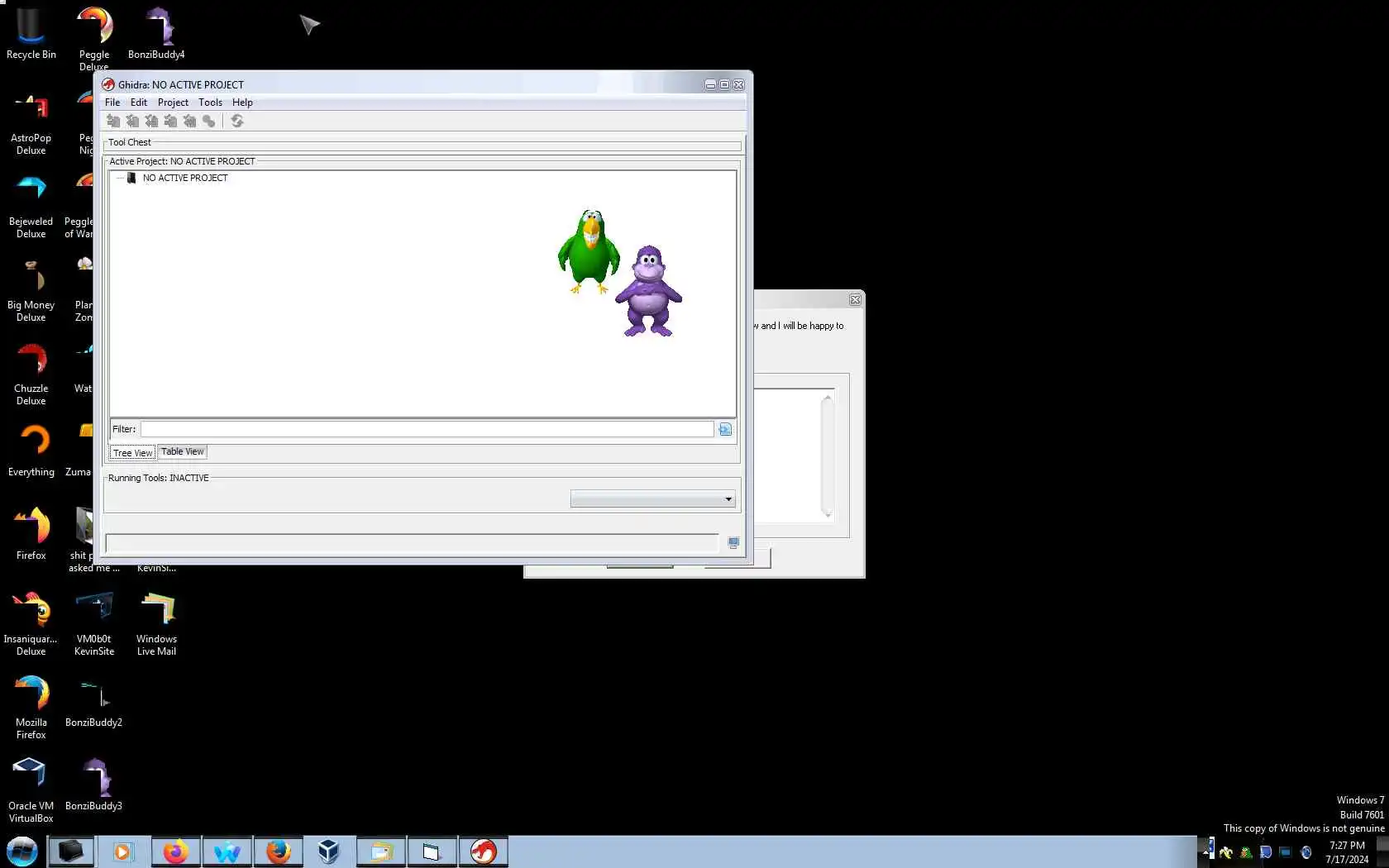This screenshot has width=1389, height=868.
Task: Click the Open Project toolbar icon in Ghidra
Action: pyautogui.click(x=132, y=121)
